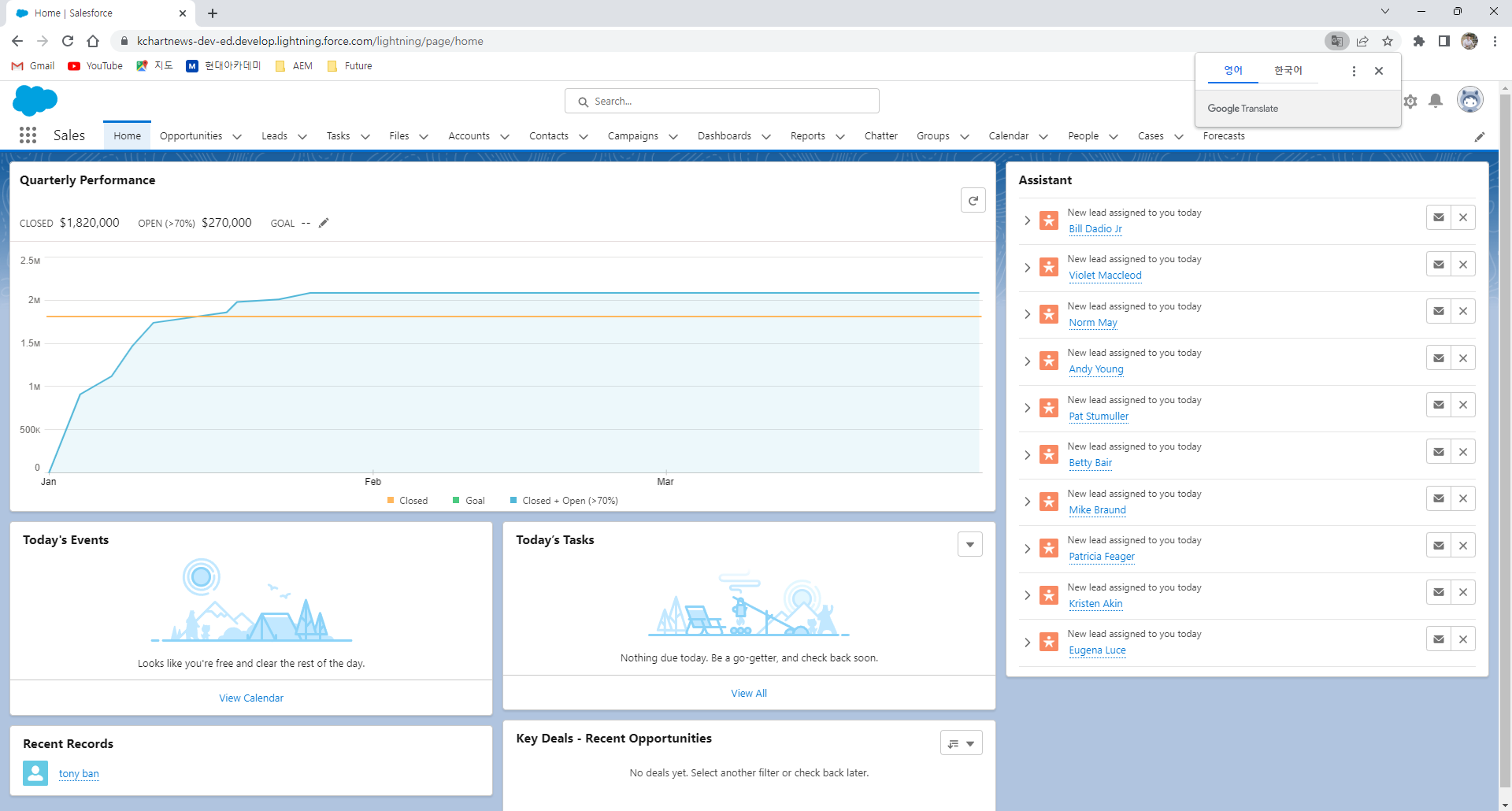Click the View Calendar link
The image size is (1512, 811).
251,698
